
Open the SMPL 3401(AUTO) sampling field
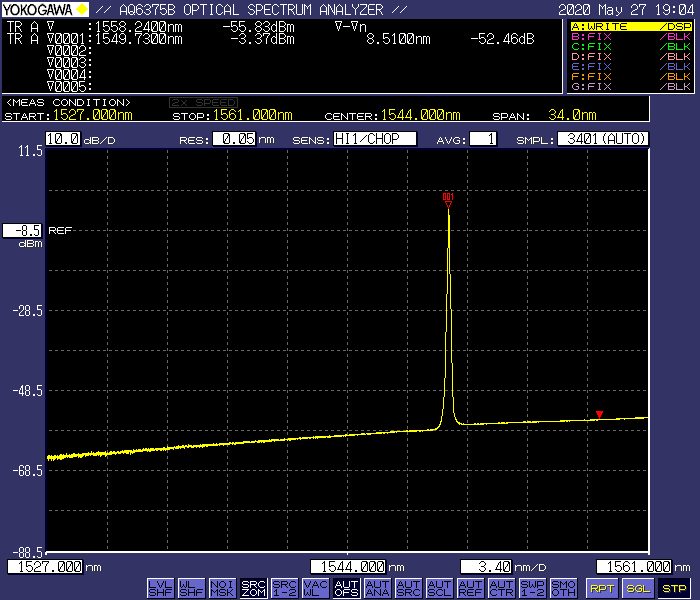[602, 139]
